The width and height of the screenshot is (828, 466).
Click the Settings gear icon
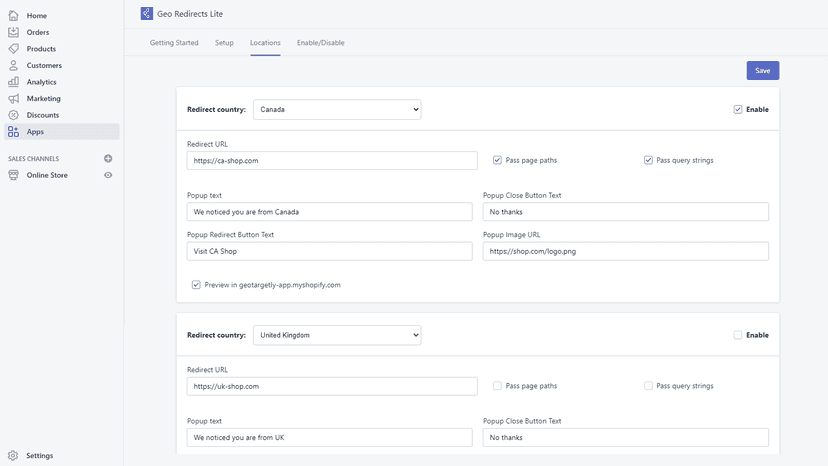[13, 455]
